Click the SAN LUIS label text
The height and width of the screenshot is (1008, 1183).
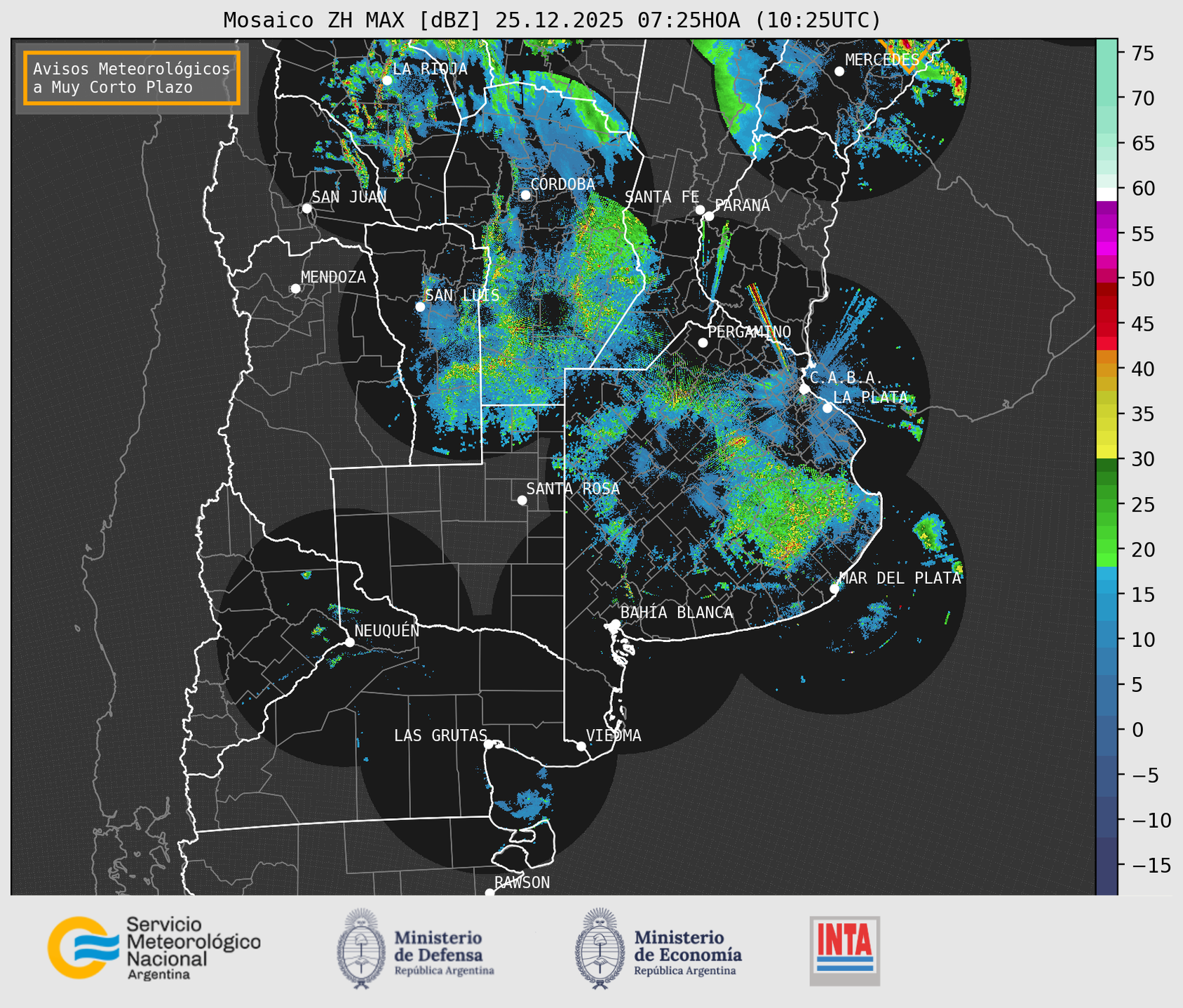coord(462,296)
